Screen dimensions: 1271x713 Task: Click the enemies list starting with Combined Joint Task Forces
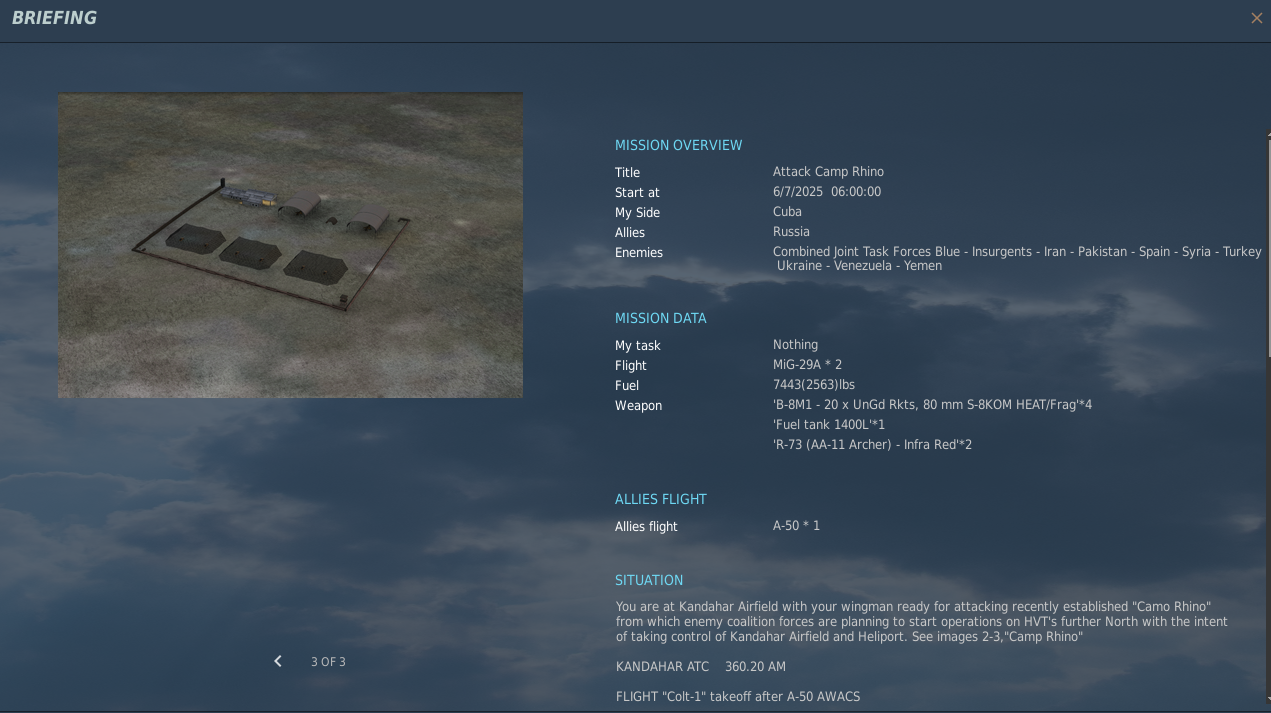pos(1016,258)
